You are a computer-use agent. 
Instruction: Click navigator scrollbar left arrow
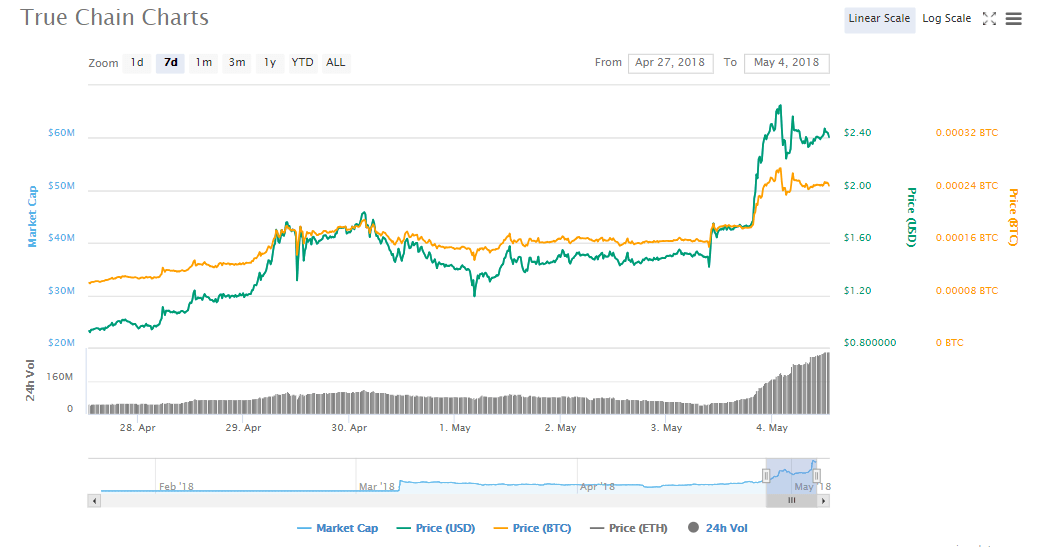(95, 500)
